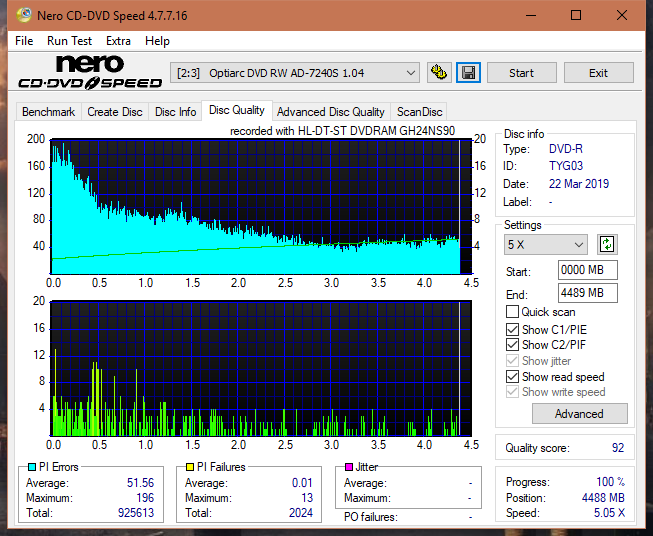Image resolution: width=653 pixels, height=536 pixels.
Task: Open the drive selection dropdown
Action: [294, 73]
